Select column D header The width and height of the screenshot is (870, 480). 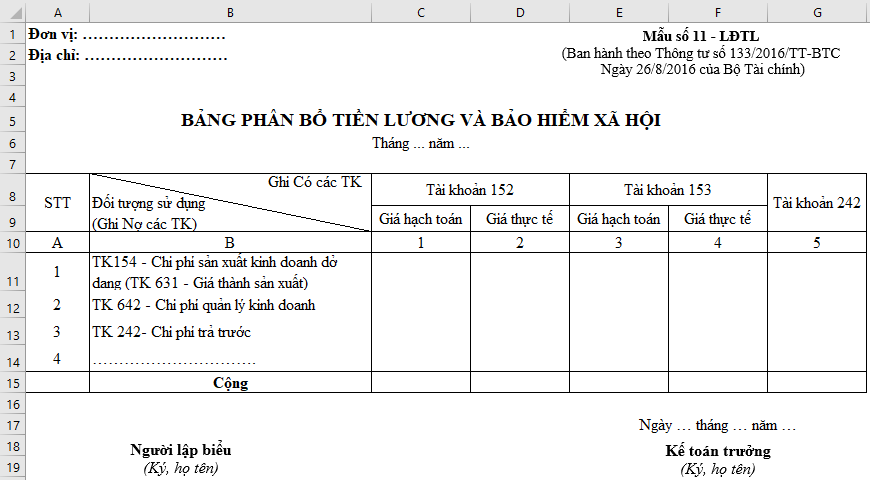520,12
